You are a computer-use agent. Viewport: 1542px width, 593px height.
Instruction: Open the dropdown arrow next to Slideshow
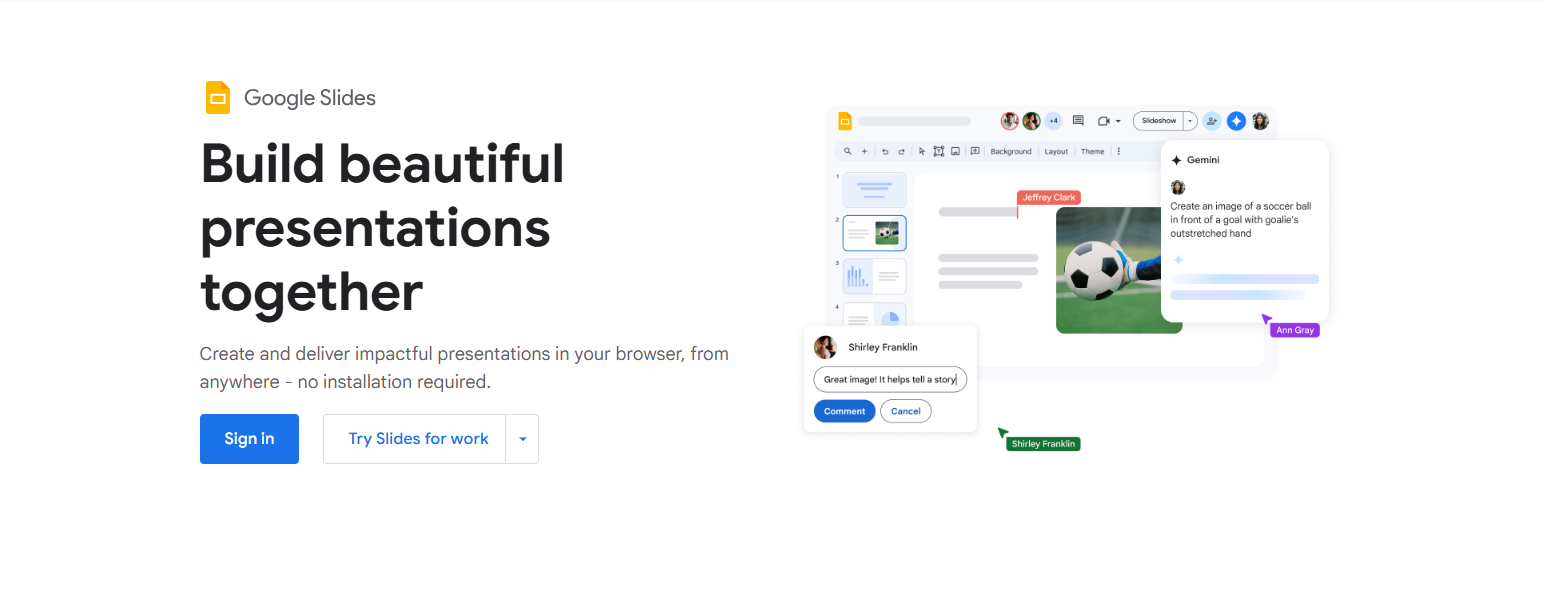pyautogui.click(x=1191, y=121)
